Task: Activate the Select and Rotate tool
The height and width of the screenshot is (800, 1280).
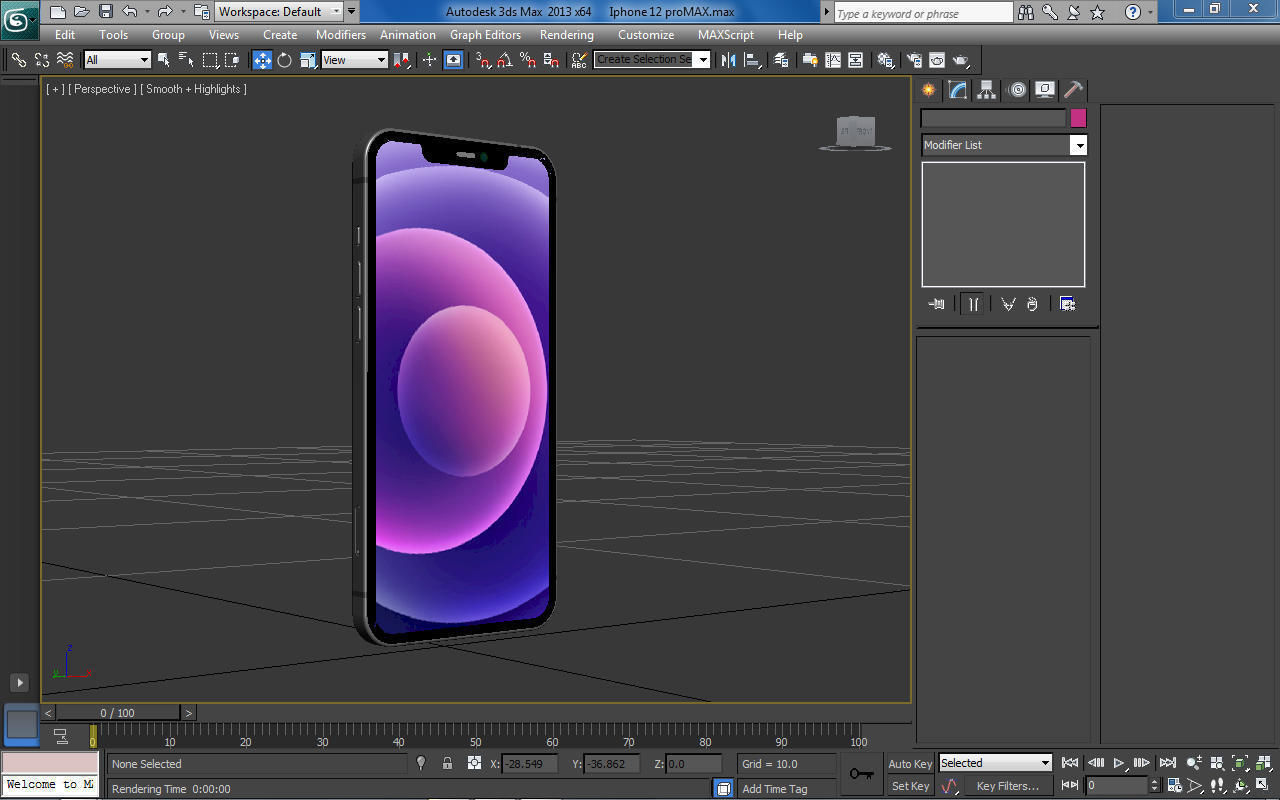Action: (285, 60)
